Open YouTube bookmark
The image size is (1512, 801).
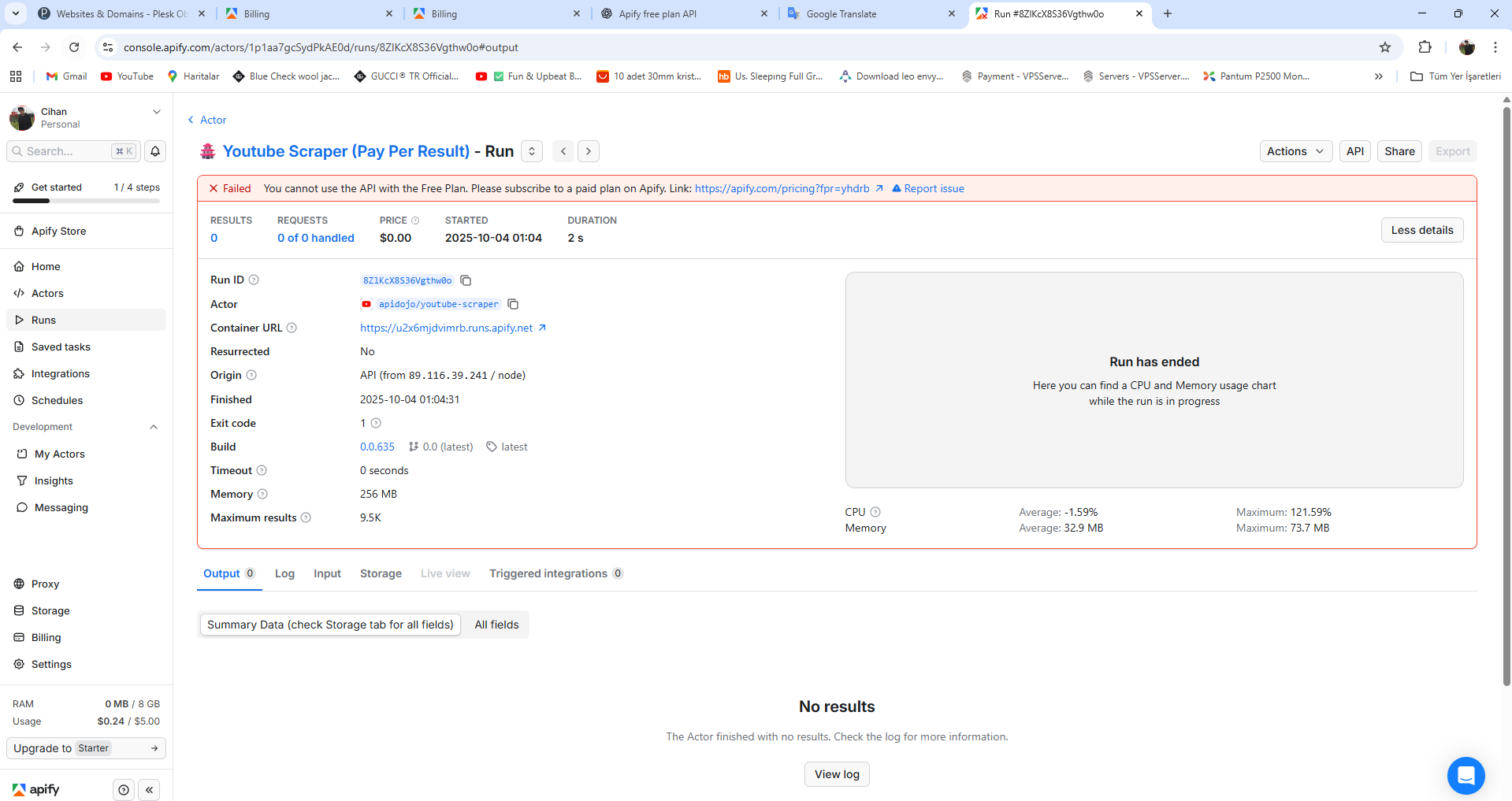[x=127, y=76]
